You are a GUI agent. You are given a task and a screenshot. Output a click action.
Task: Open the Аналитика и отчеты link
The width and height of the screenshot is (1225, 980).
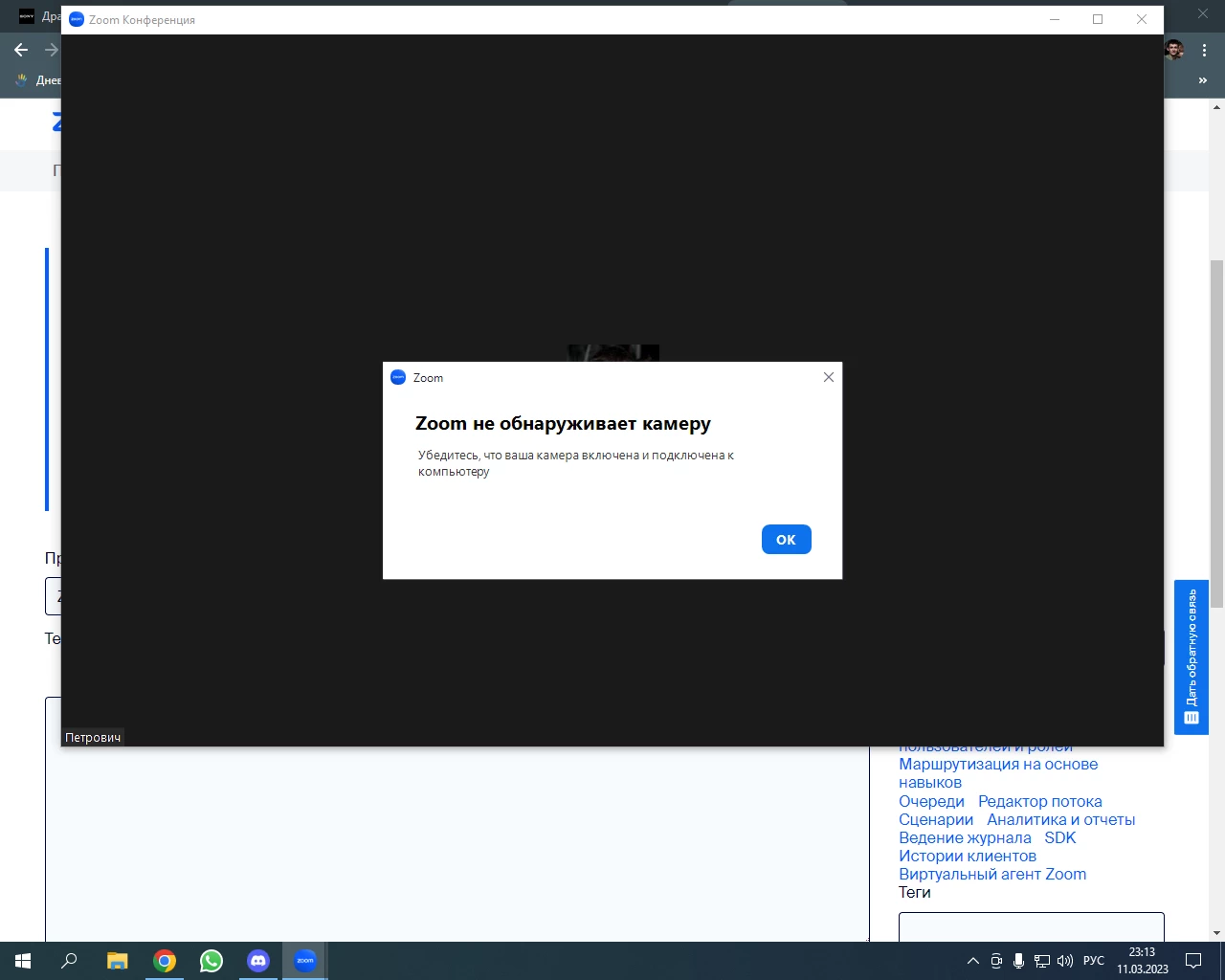(x=1061, y=819)
